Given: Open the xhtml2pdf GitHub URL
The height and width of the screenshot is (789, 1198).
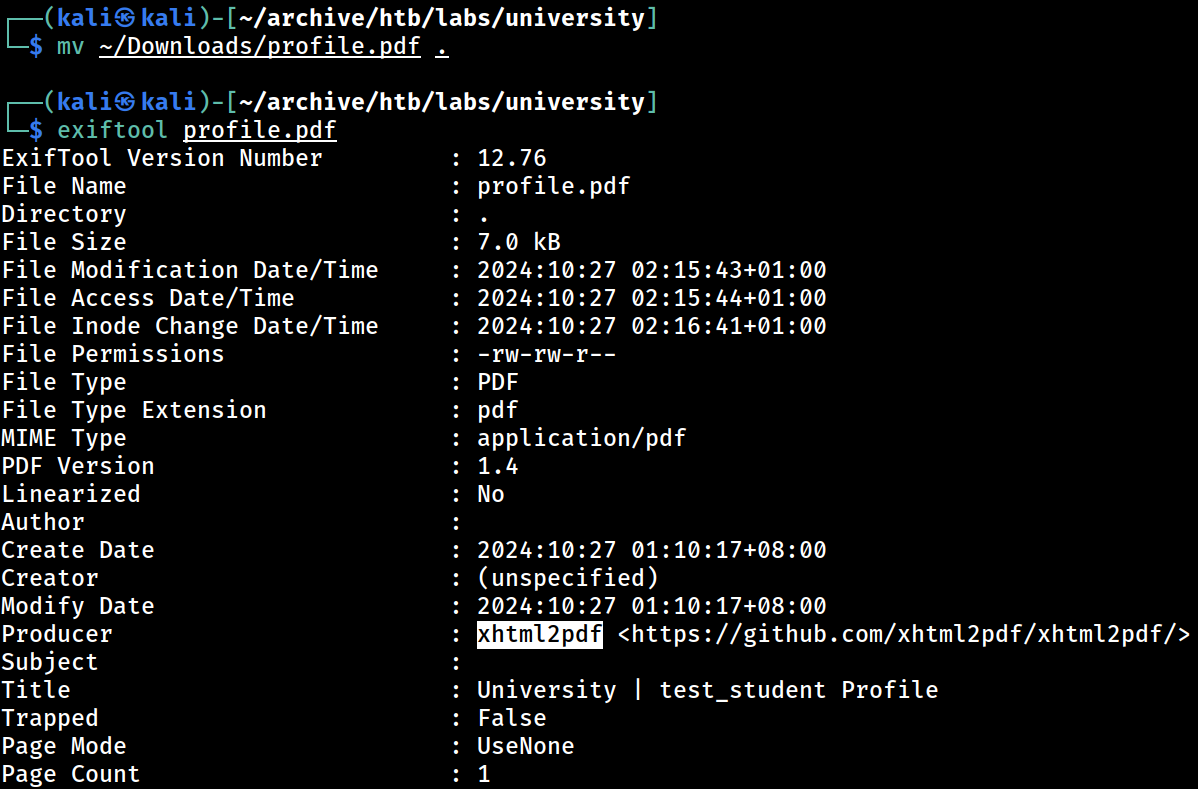Looking at the screenshot, I should click(x=904, y=634).
